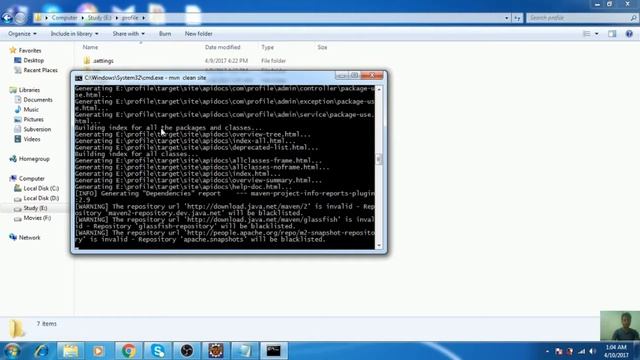Image resolution: width=640 pixels, height=360 pixels.
Task: Sort by the Size column header
Action: pyautogui.click(x=322, y=47)
